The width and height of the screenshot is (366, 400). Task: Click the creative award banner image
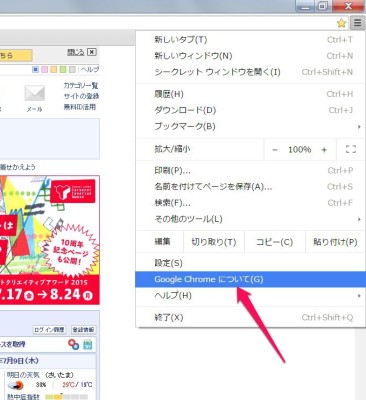[x=50, y=240]
